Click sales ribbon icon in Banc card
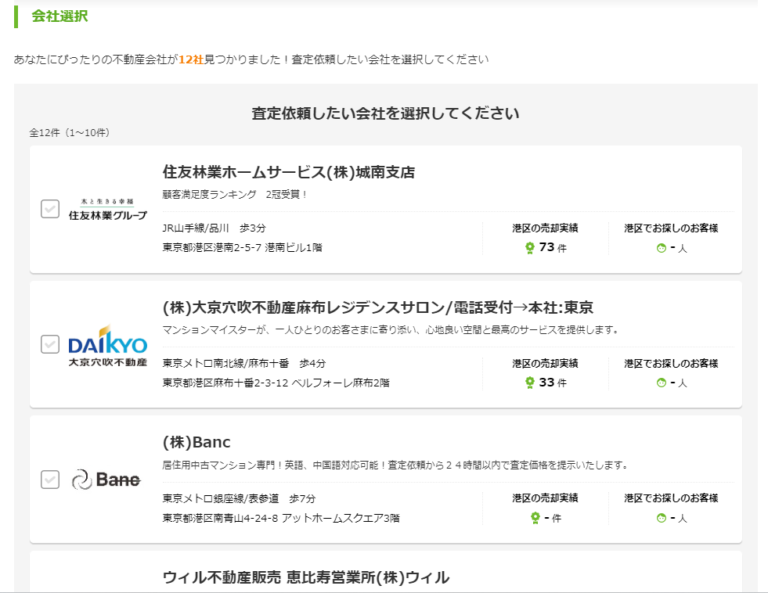 coord(535,518)
